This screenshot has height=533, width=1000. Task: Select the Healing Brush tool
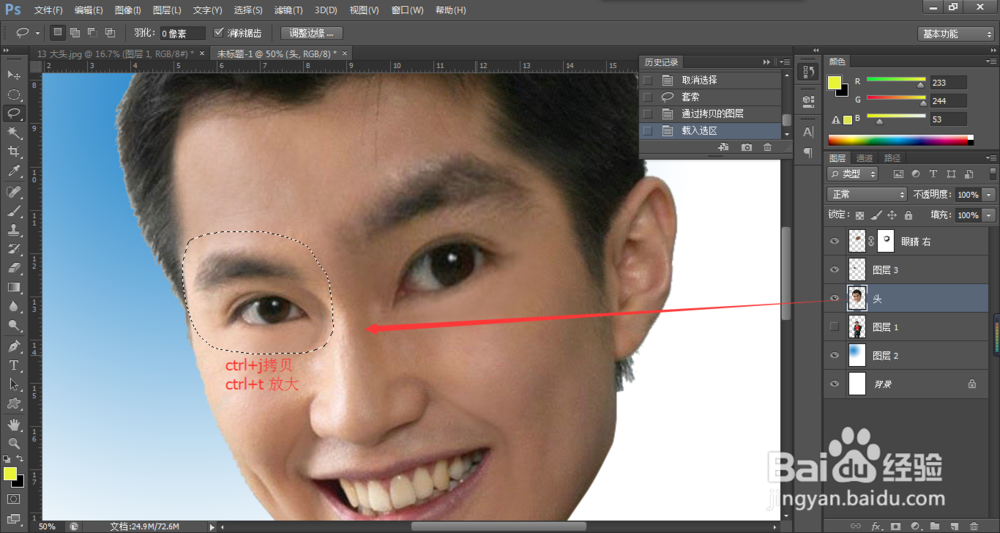[x=13, y=191]
